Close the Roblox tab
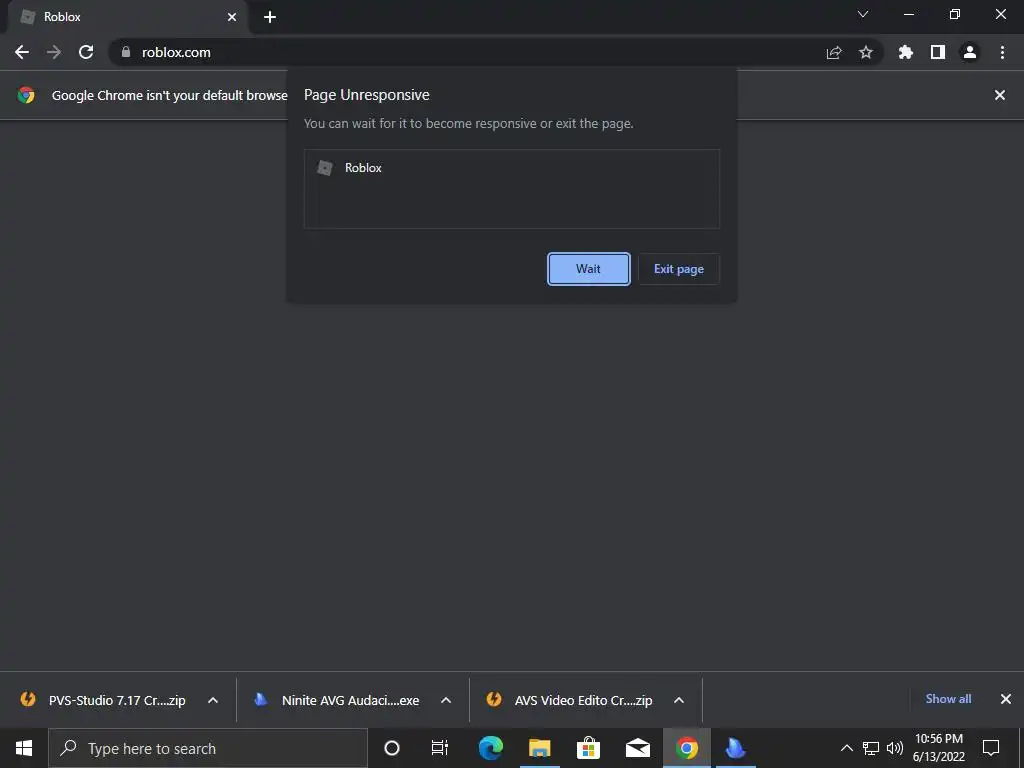This screenshot has height=768, width=1024. 232,17
